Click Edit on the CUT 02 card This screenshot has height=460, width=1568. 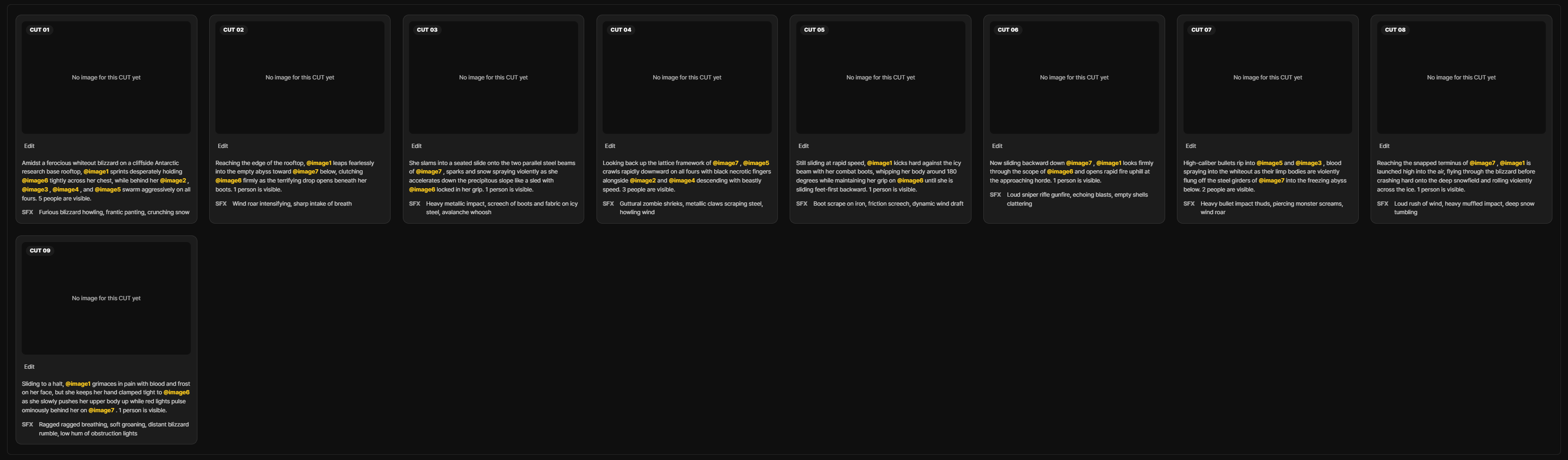[x=223, y=146]
